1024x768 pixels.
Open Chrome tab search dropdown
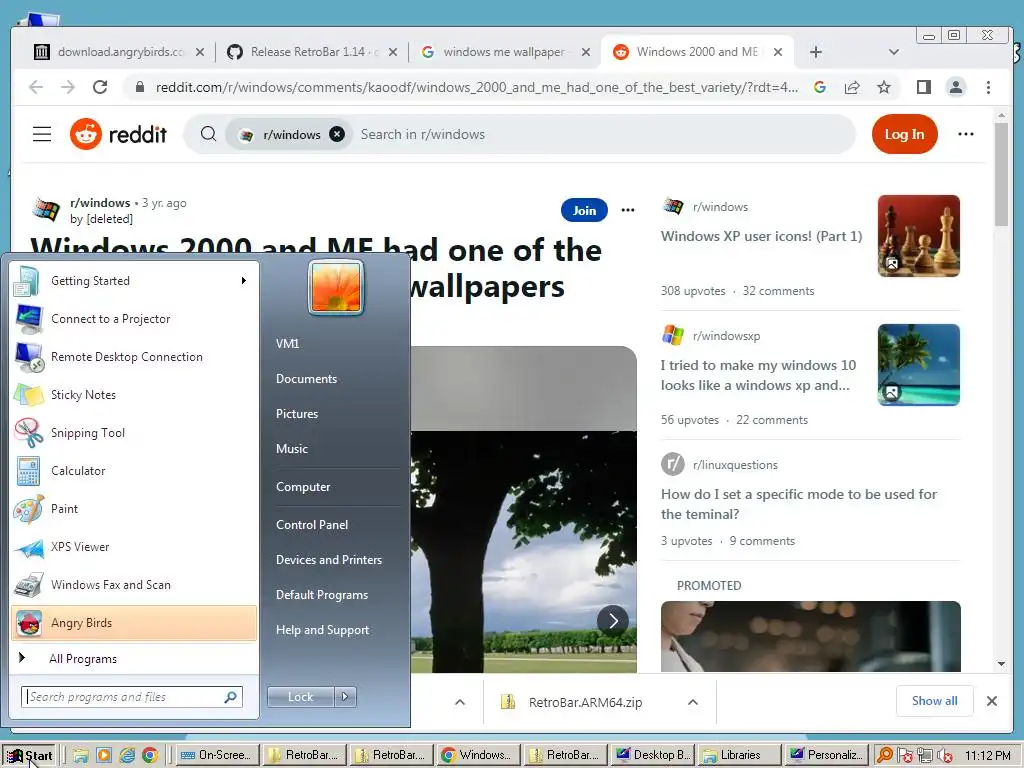coord(894,52)
